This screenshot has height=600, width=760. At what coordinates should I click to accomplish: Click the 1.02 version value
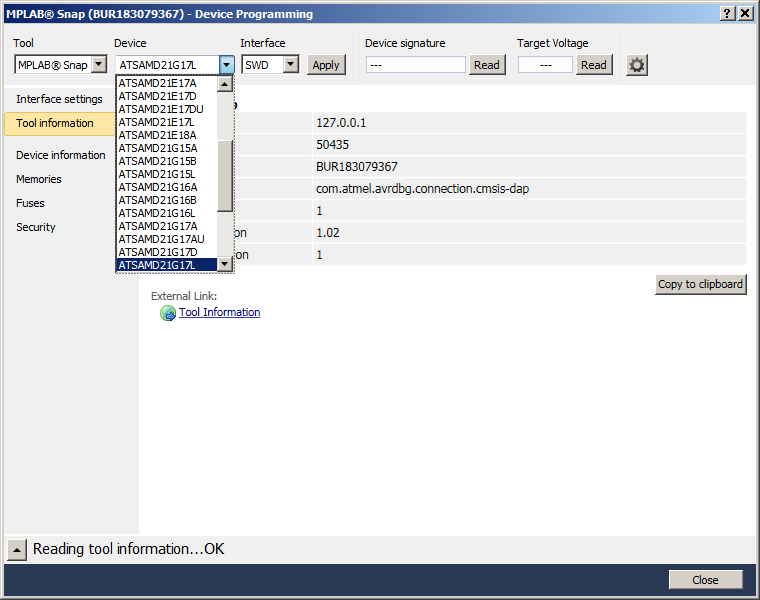pos(529,233)
